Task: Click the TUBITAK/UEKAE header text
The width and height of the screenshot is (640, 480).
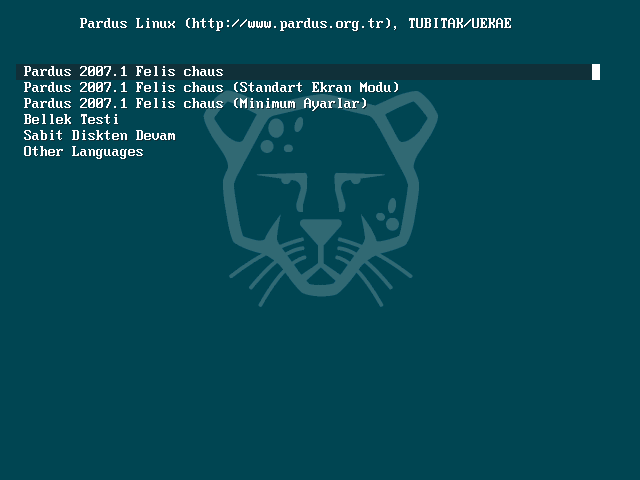Action: (460, 23)
